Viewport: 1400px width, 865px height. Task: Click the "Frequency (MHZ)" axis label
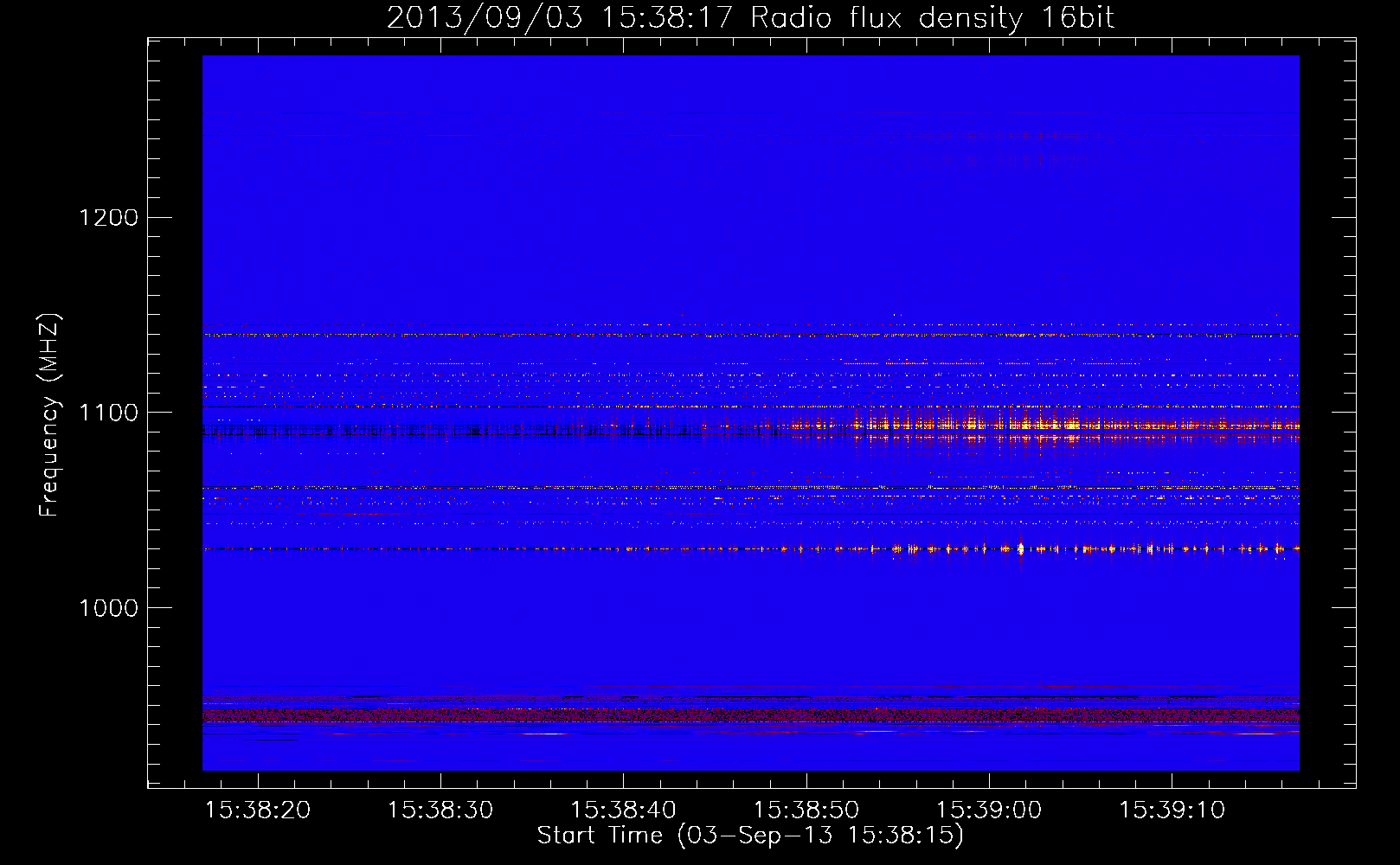point(49,415)
